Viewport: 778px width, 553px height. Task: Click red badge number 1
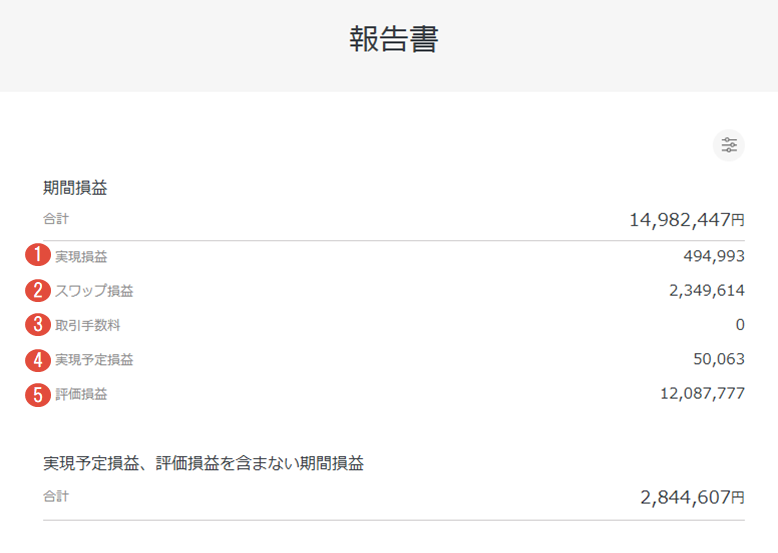coord(38,255)
